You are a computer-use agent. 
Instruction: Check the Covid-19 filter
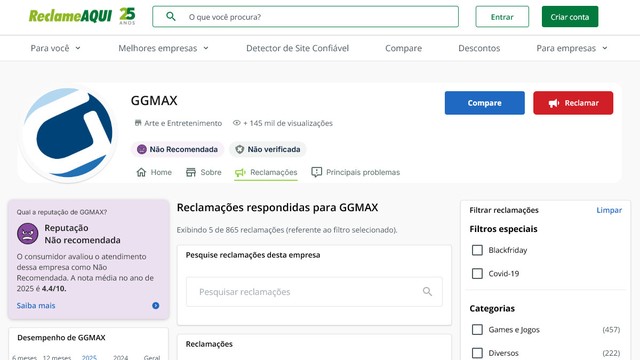coord(477,273)
